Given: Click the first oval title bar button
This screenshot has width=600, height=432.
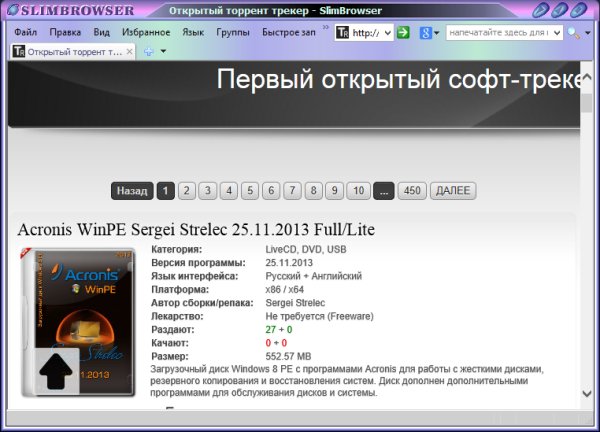Looking at the screenshot, I should 541,10.
